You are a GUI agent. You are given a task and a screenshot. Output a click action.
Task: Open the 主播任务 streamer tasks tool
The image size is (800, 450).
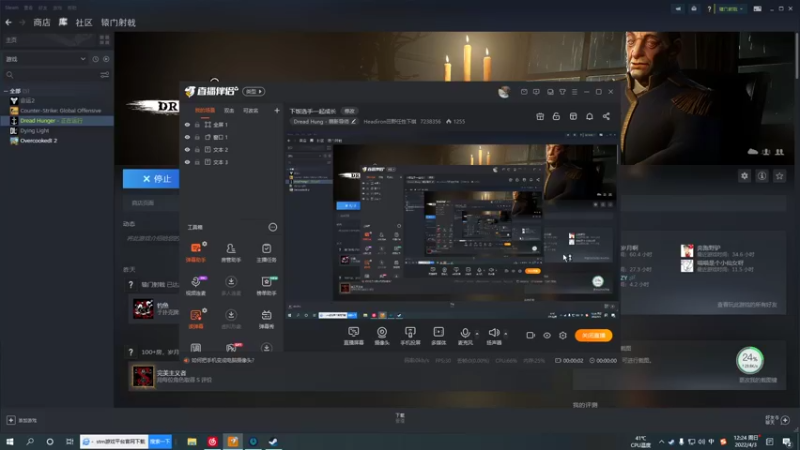(266, 252)
